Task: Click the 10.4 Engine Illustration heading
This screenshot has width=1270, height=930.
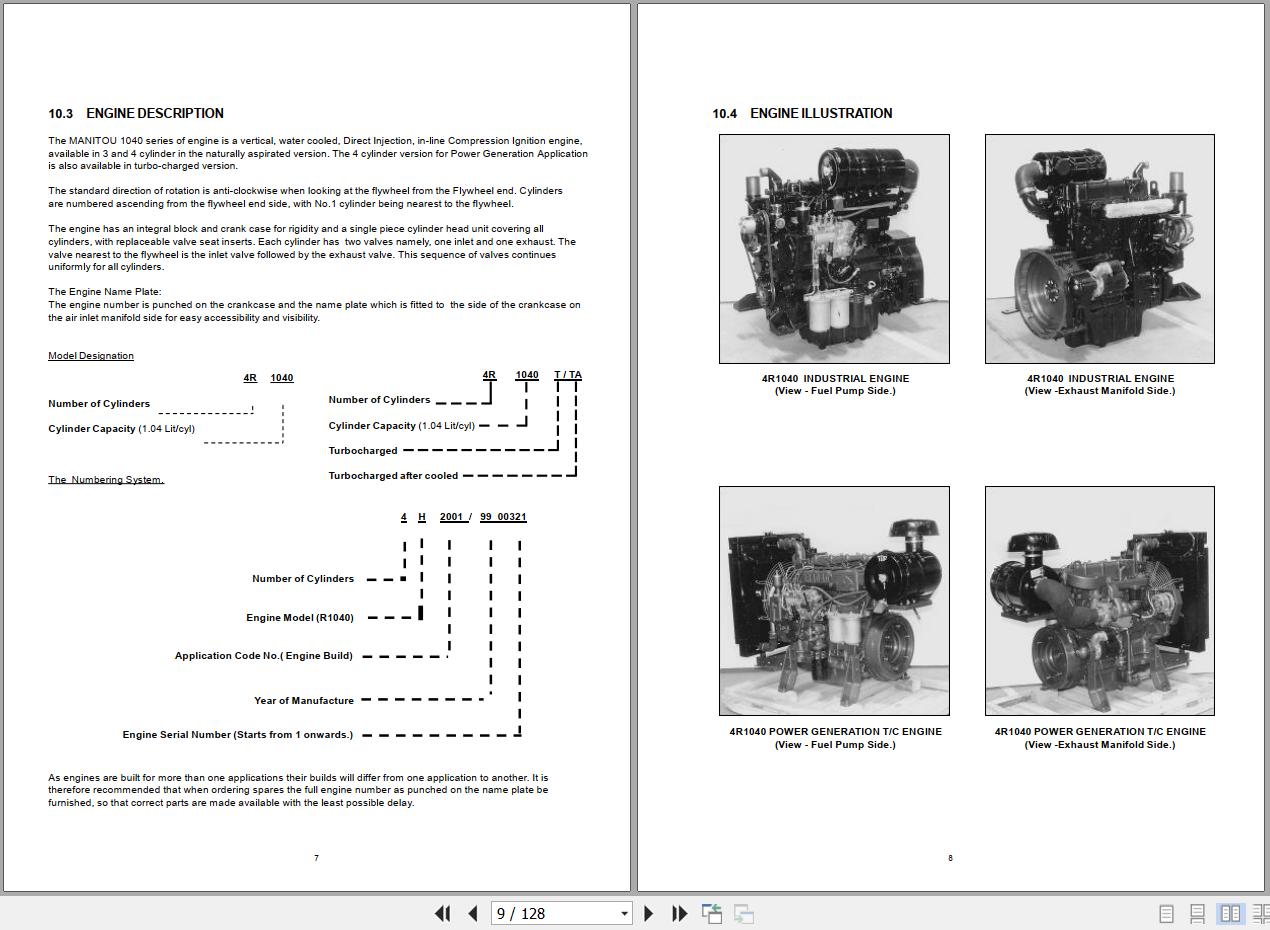Action: coord(802,113)
